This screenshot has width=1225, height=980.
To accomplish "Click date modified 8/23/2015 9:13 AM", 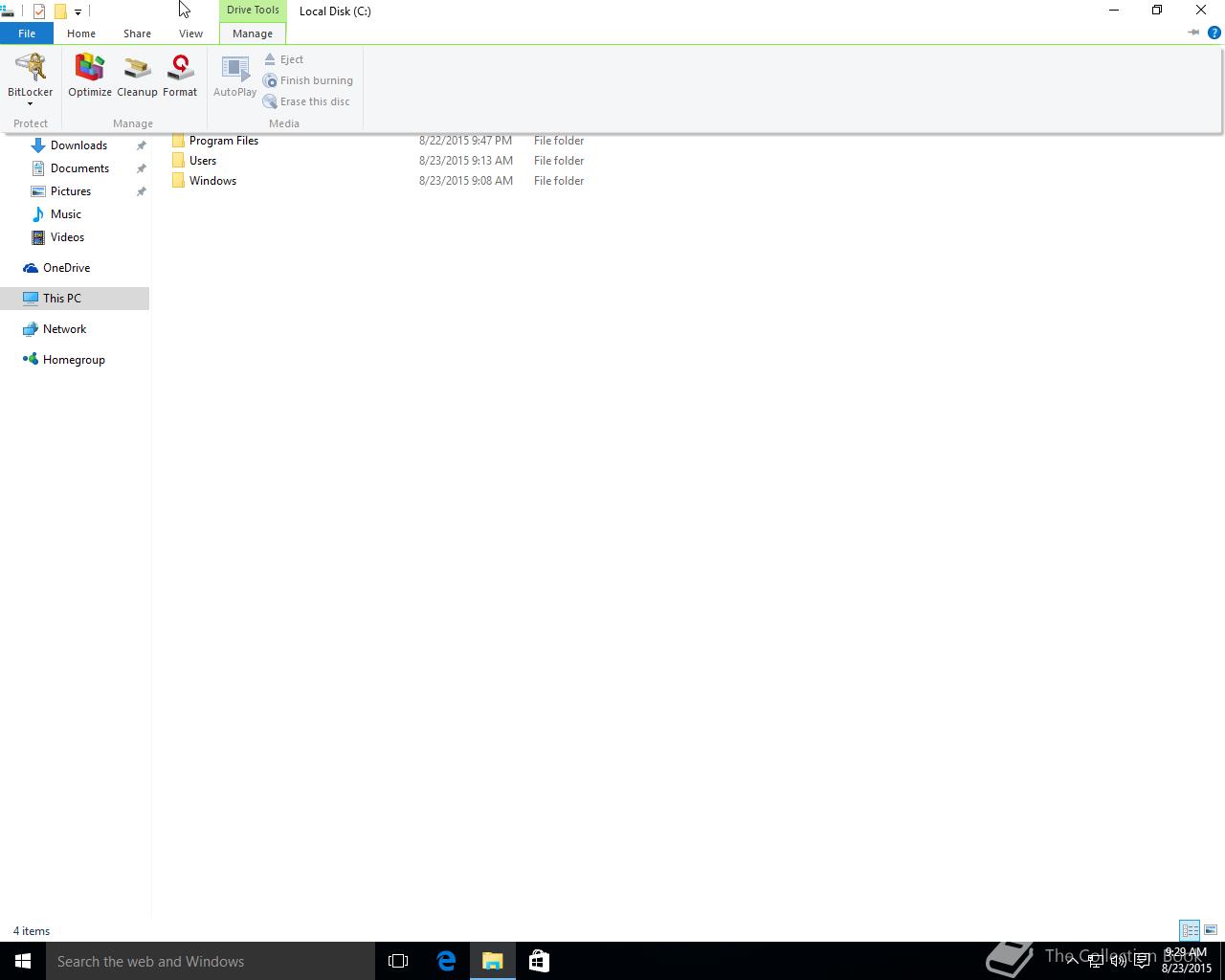I will pos(466,161).
